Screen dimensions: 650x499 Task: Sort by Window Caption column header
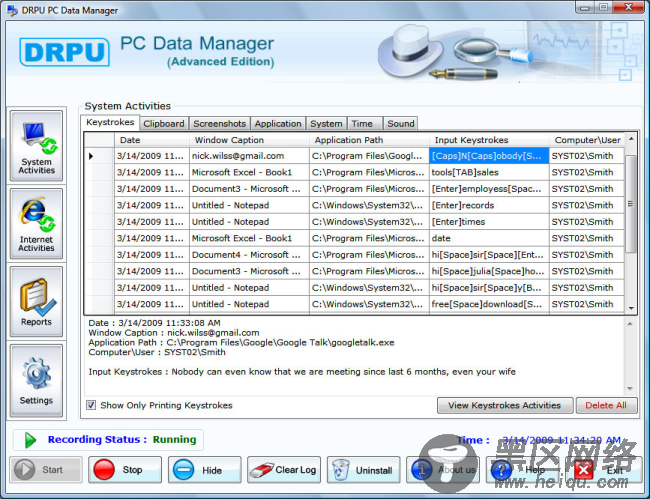tap(249, 140)
